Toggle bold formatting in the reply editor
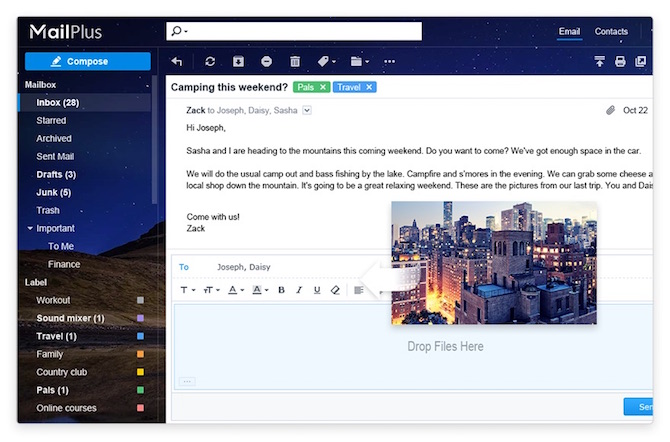Screen dimensions: 670x442 (x=281, y=290)
